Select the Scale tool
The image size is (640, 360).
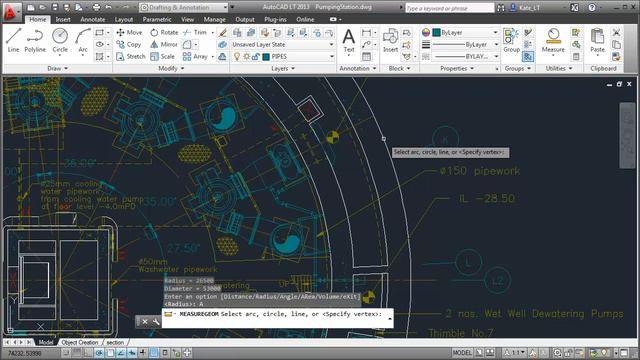(162, 56)
